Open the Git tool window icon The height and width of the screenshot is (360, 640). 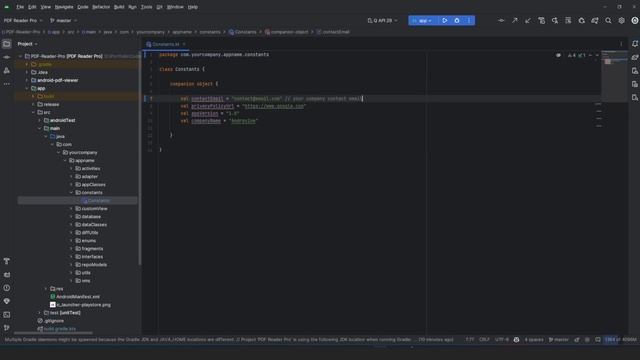[7, 328]
